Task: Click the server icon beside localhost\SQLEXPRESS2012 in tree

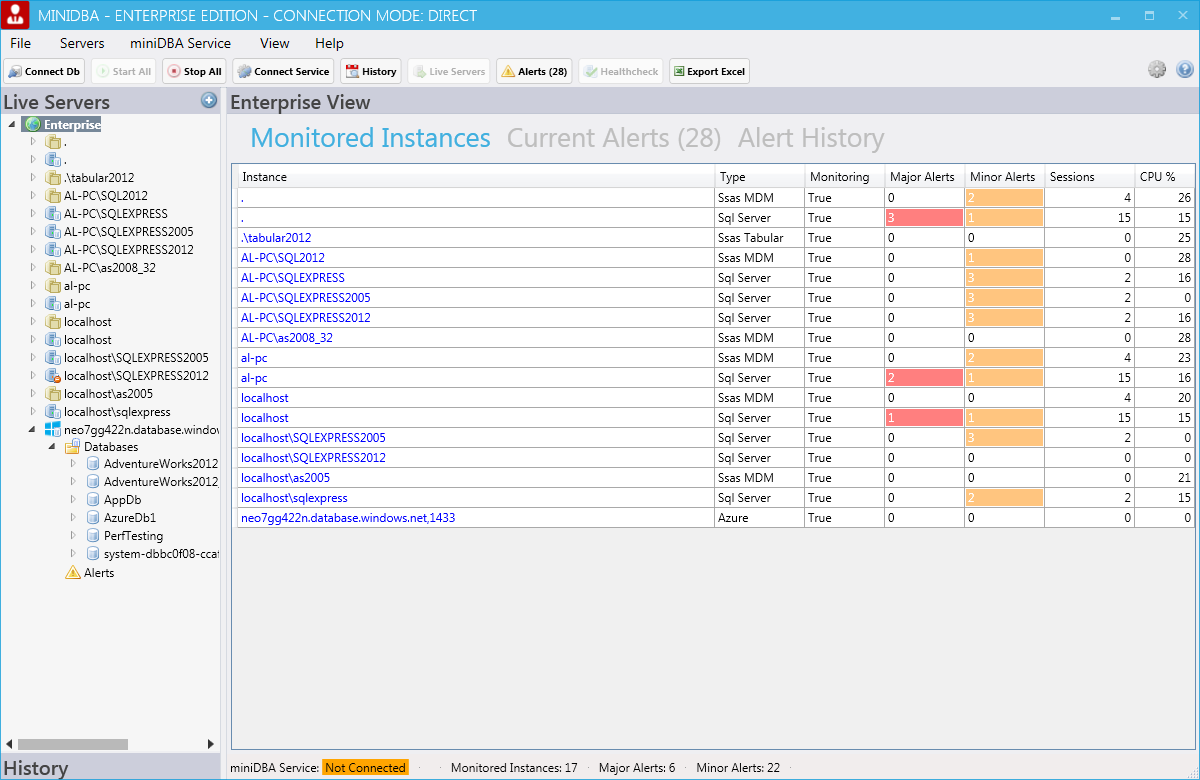Action: (x=53, y=375)
